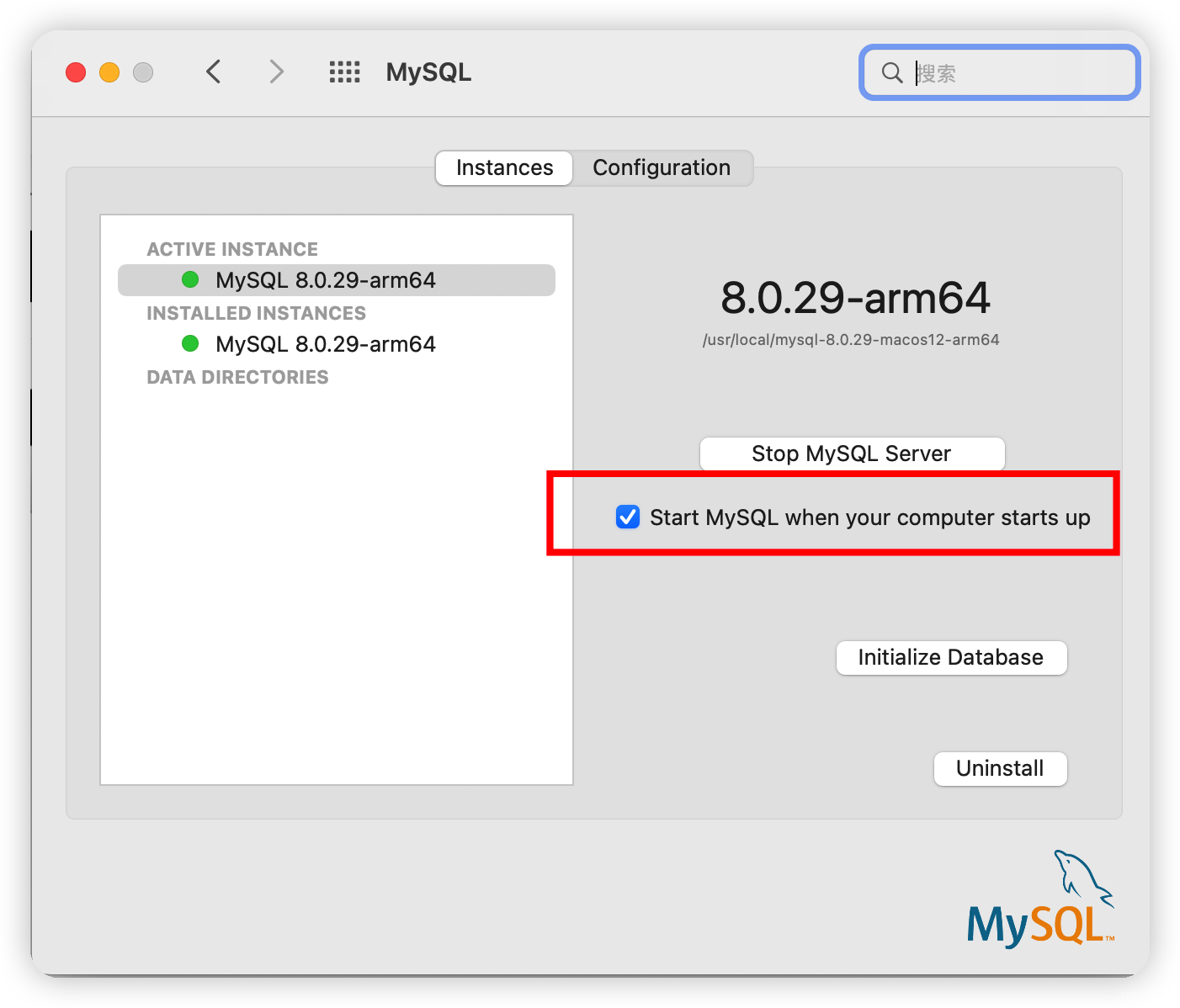
Task: Go forward with the right chevron
Action: [x=276, y=72]
